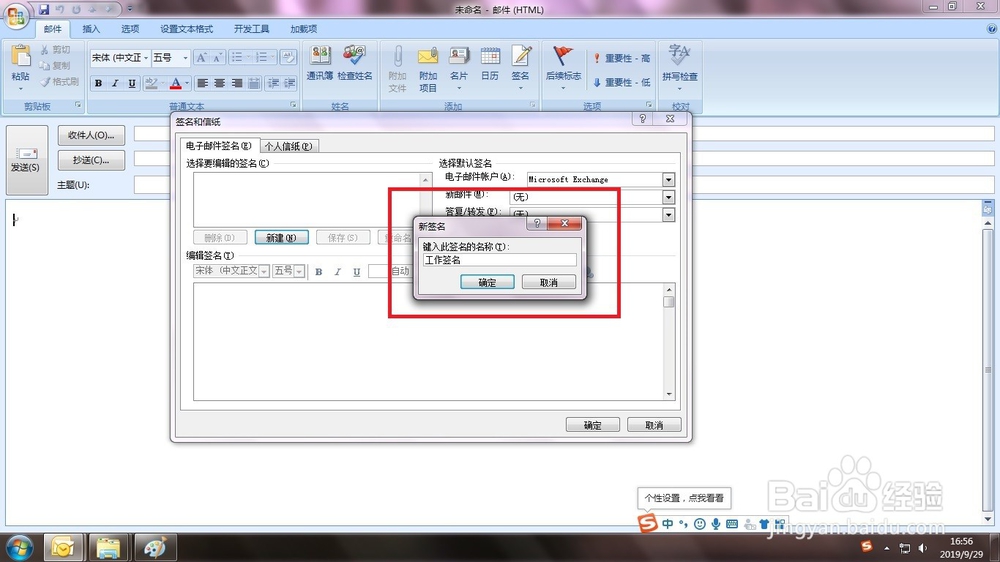Click the signature name input field
This screenshot has height=562, width=1000.
tap(499, 260)
